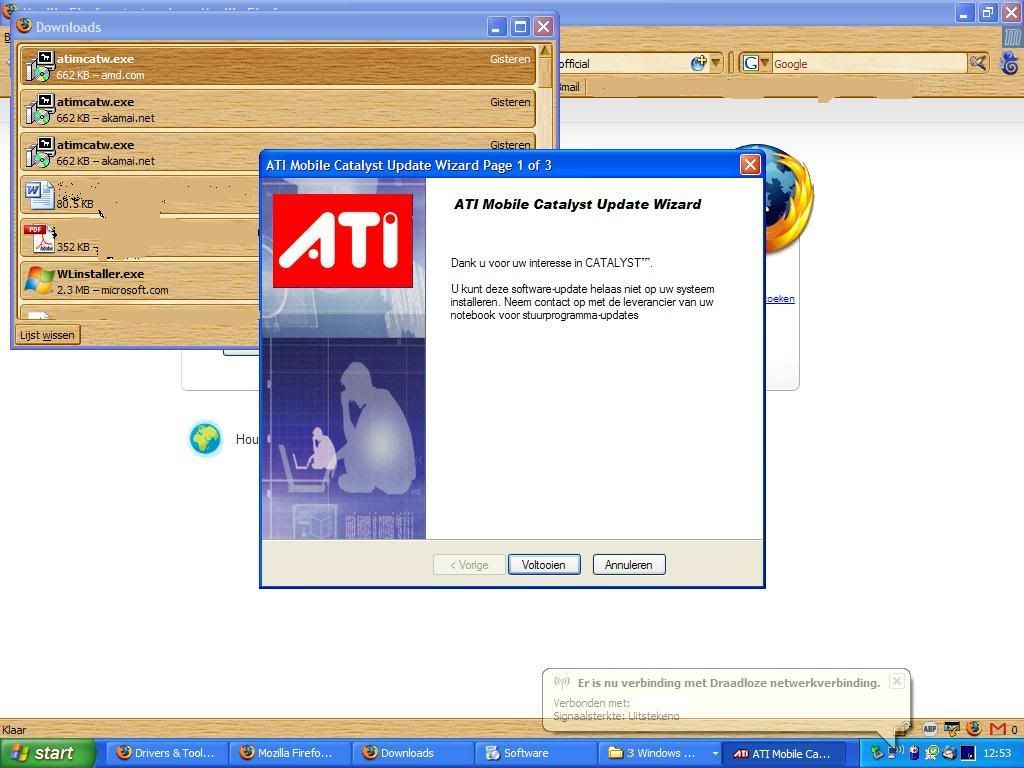Screen dimensions: 1024x768
Task: Click the Adblock Plus ABP status bar icon
Action: click(930, 729)
